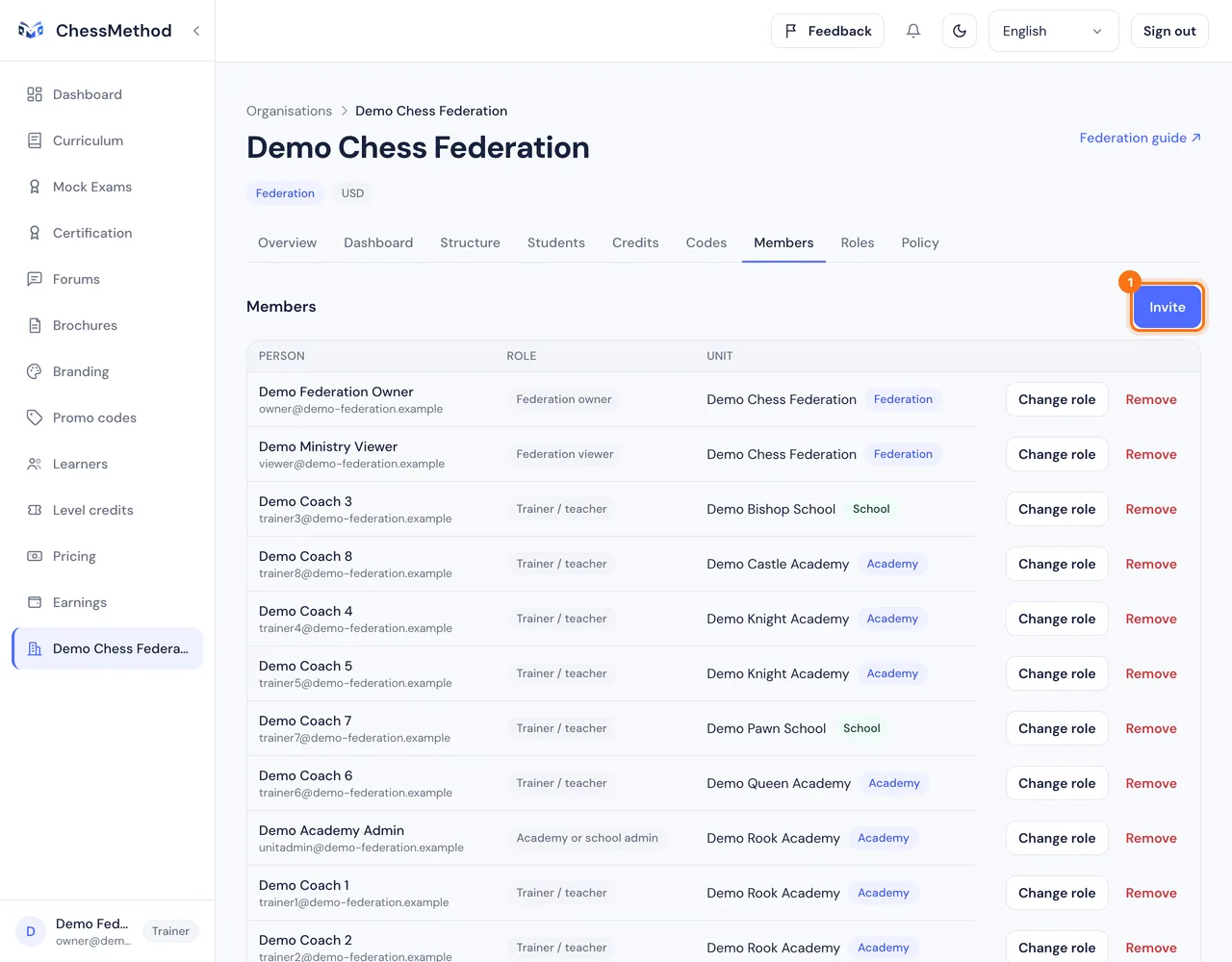Viewport: 1232px width, 962px height.
Task: Collapse the sidebar with chevron arrow
Action: coord(196,31)
